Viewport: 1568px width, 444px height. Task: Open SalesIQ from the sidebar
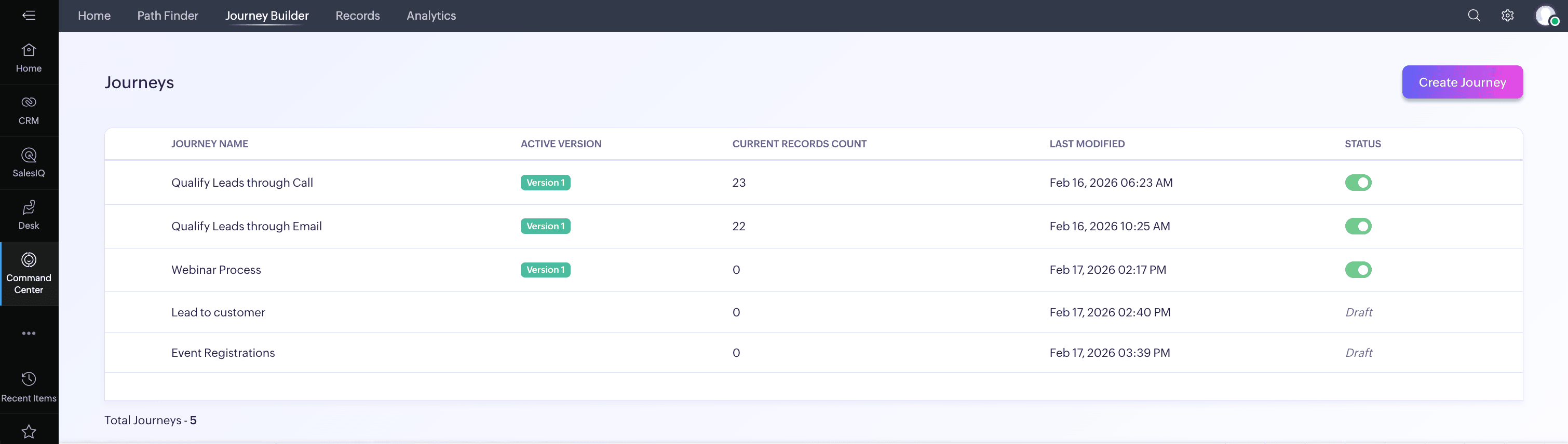pyautogui.click(x=29, y=162)
